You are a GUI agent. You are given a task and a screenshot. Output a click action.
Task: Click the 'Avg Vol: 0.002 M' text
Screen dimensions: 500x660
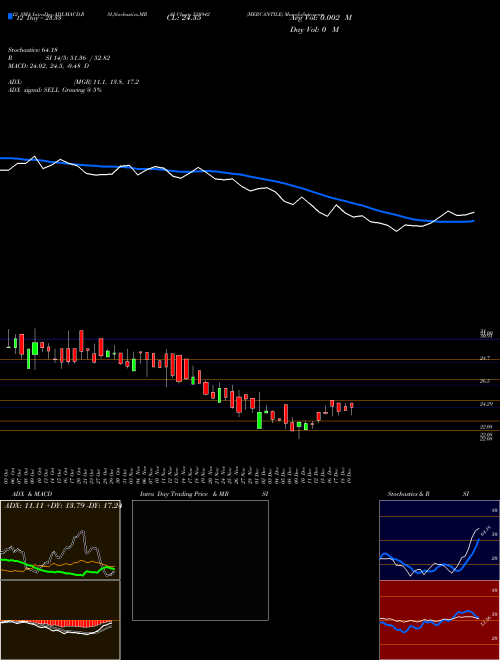click(321, 18)
